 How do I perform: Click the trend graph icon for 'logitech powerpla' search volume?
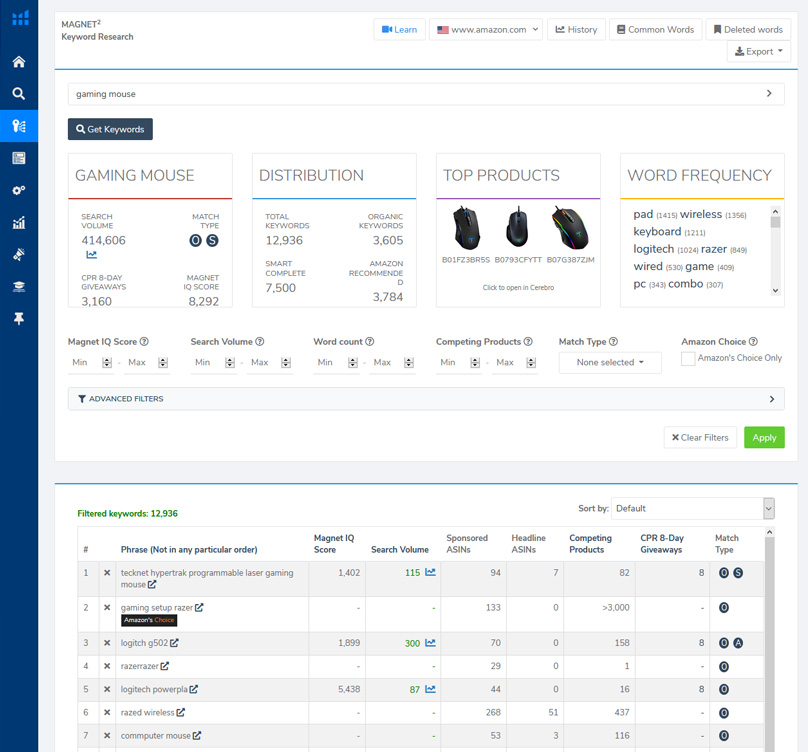point(430,689)
